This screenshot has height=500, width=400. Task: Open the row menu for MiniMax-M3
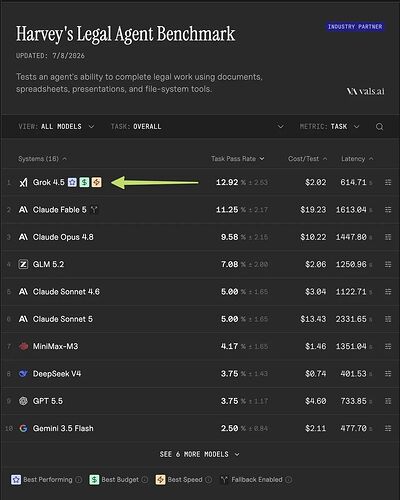point(388,346)
